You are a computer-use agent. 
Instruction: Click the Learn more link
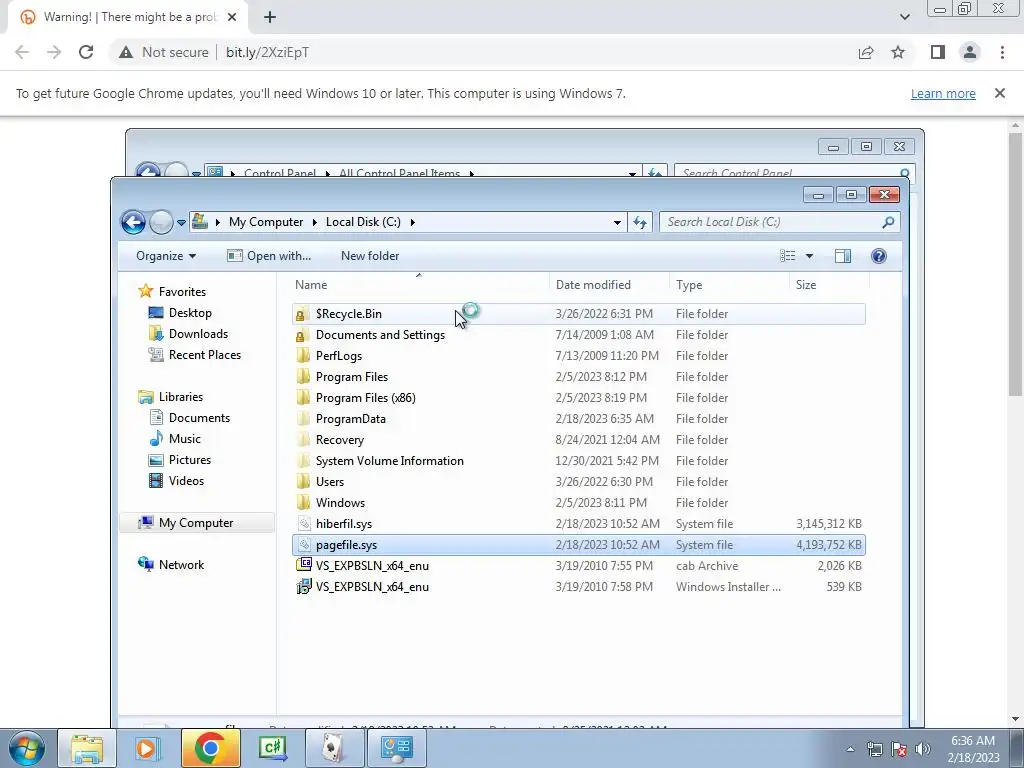tap(943, 93)
